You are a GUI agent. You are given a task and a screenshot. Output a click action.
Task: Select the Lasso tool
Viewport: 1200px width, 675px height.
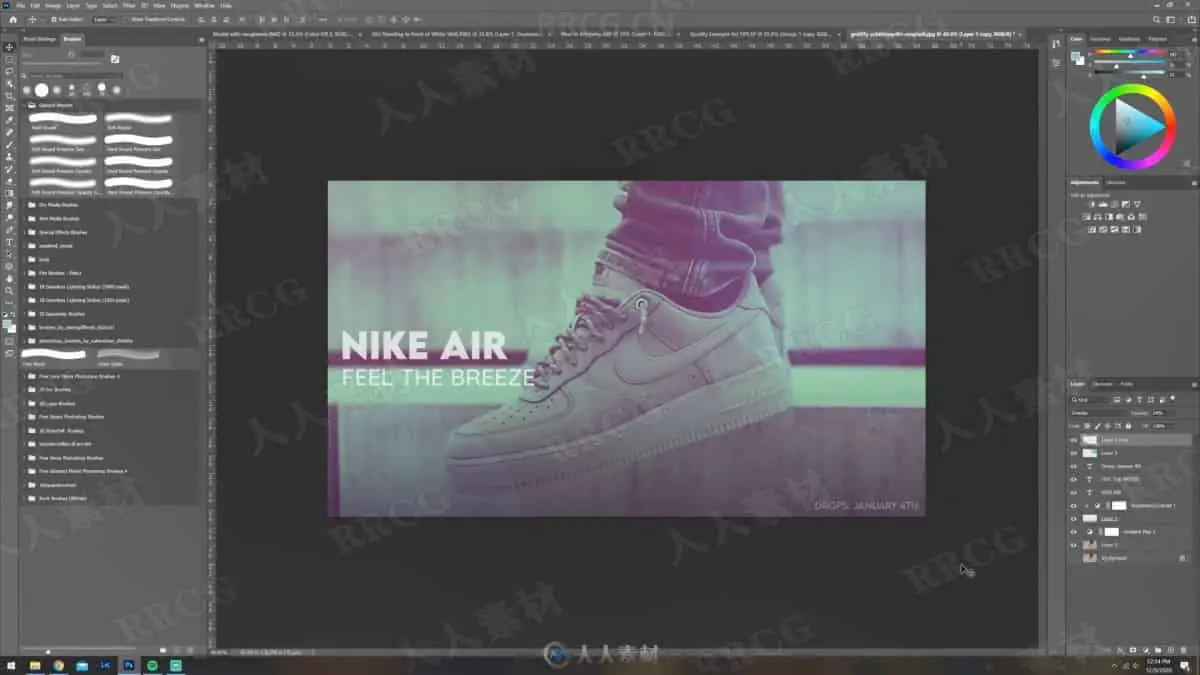coord(10,71)
